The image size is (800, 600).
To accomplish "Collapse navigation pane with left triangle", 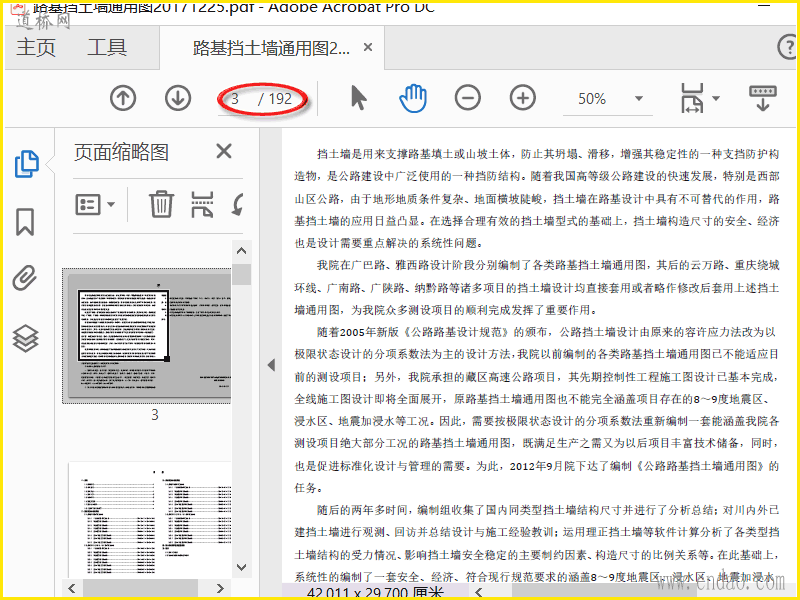I will tap(271, 365).
